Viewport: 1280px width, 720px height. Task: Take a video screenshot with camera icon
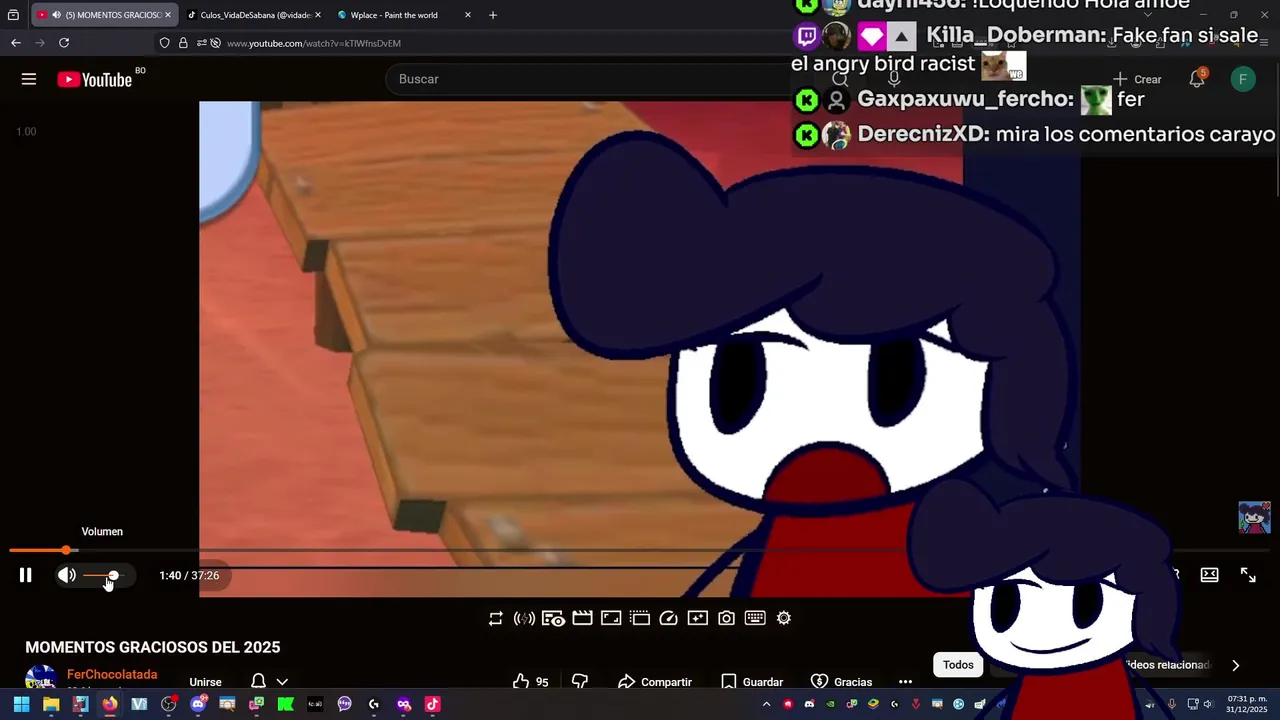tap(727, 618)
